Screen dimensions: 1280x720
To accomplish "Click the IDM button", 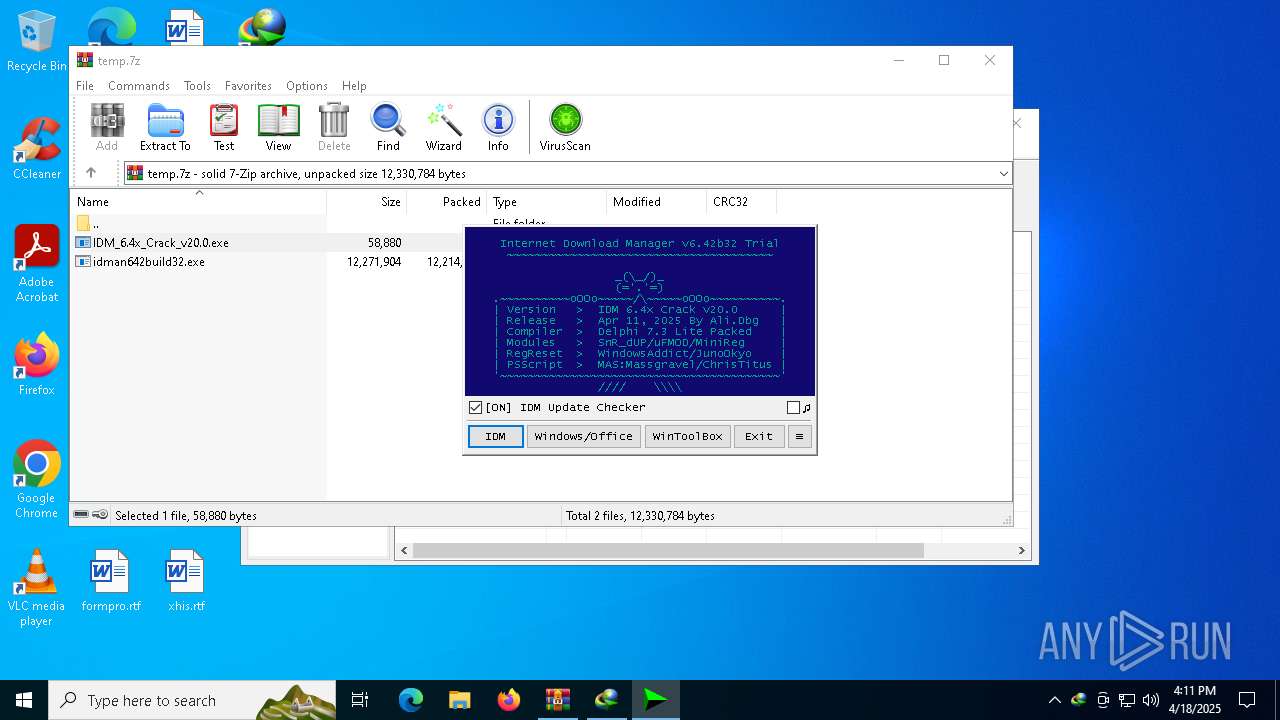I will click(496, 437).
